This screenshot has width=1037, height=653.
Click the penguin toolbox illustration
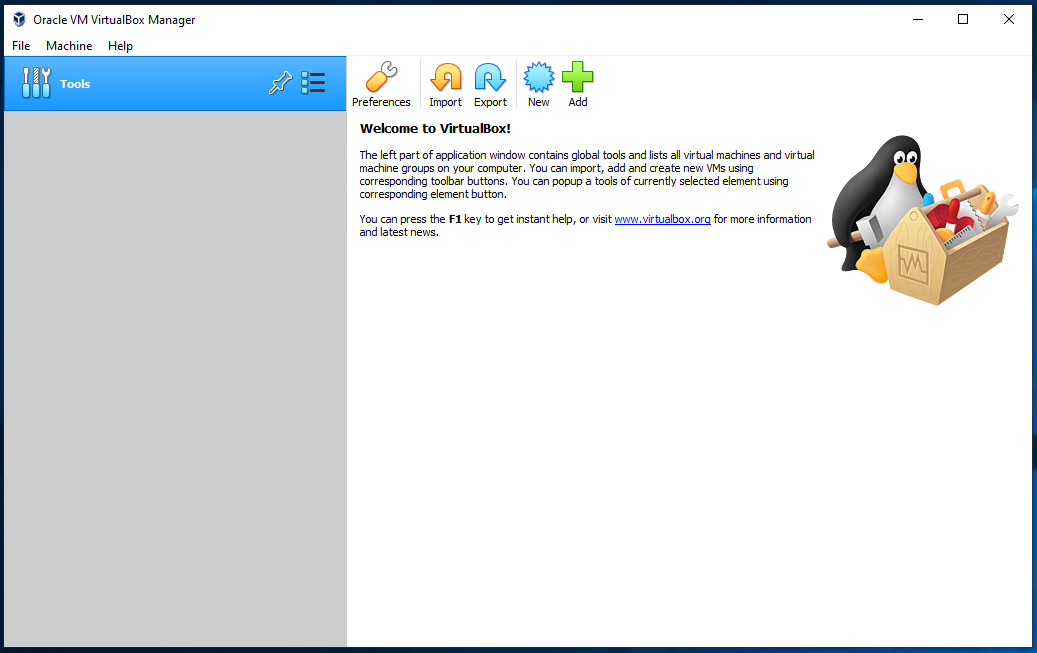(x=922, y=220)
